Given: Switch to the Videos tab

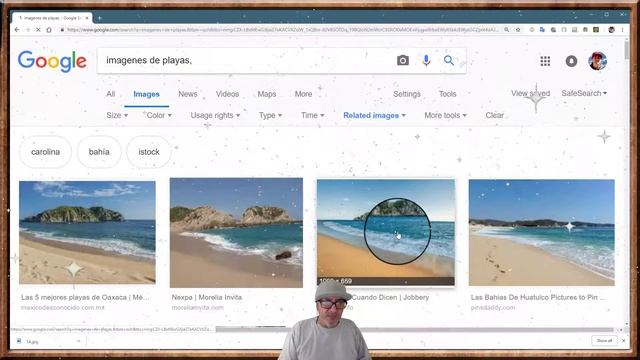Looking at the screenshot, I should (x=227, y=94).
